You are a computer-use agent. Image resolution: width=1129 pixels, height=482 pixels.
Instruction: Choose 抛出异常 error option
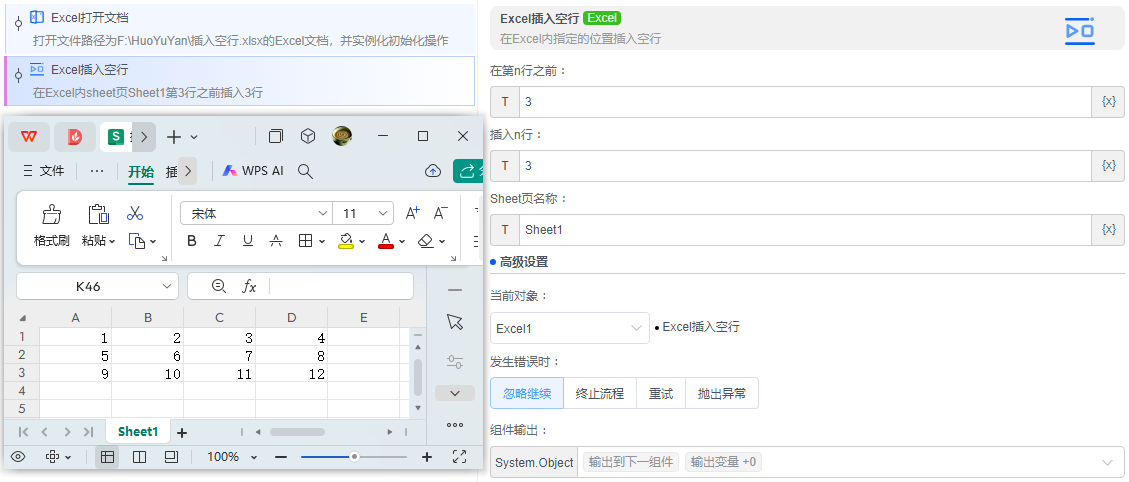pyautogui.click(x=721, y=393)
